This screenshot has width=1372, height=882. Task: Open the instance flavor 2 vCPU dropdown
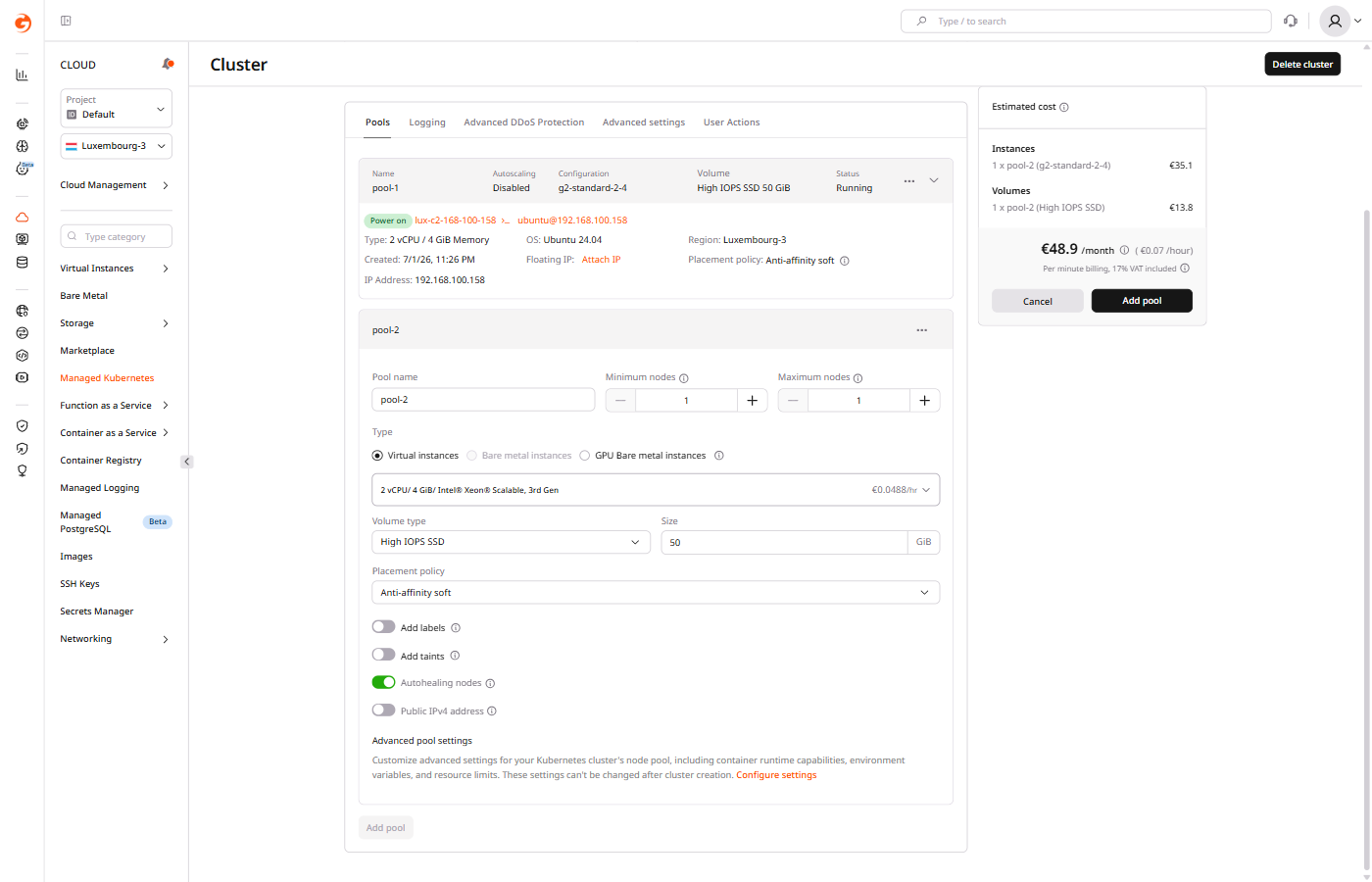tap(656, 490)
